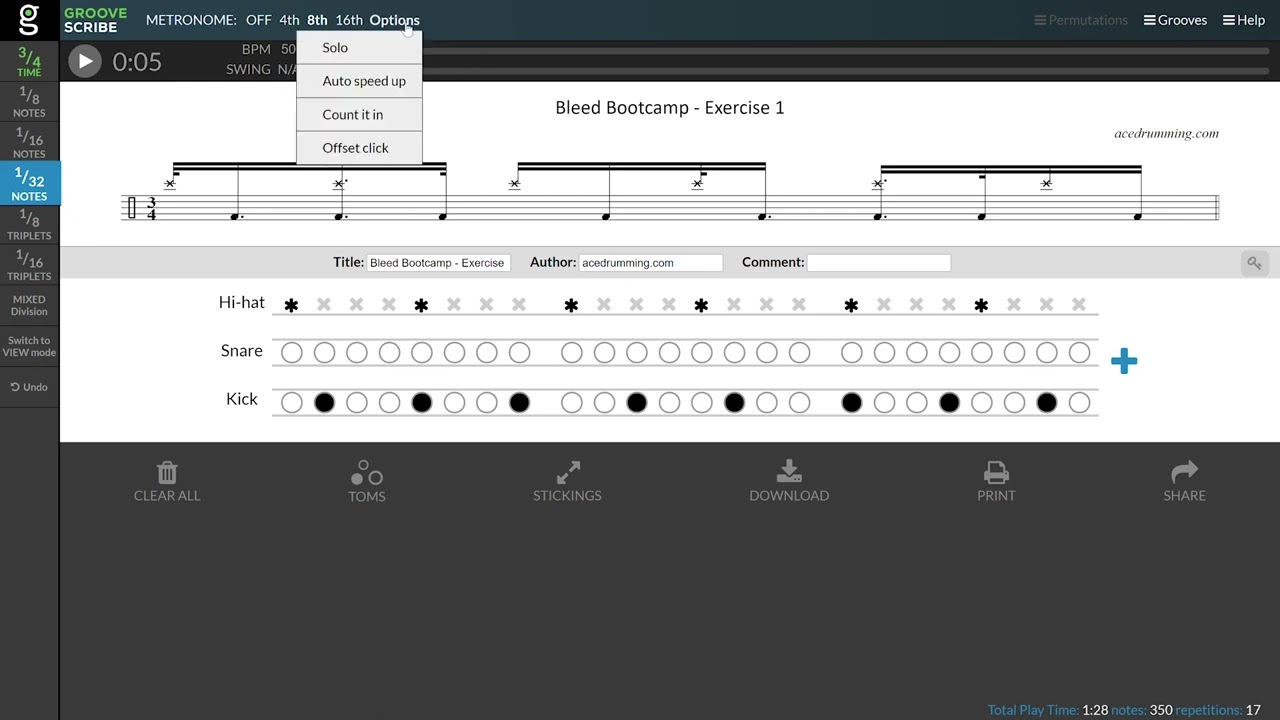The image size is (1280, 720).
Task: Toggle first Hi-hat note in measure two
Action: point(571,305)
